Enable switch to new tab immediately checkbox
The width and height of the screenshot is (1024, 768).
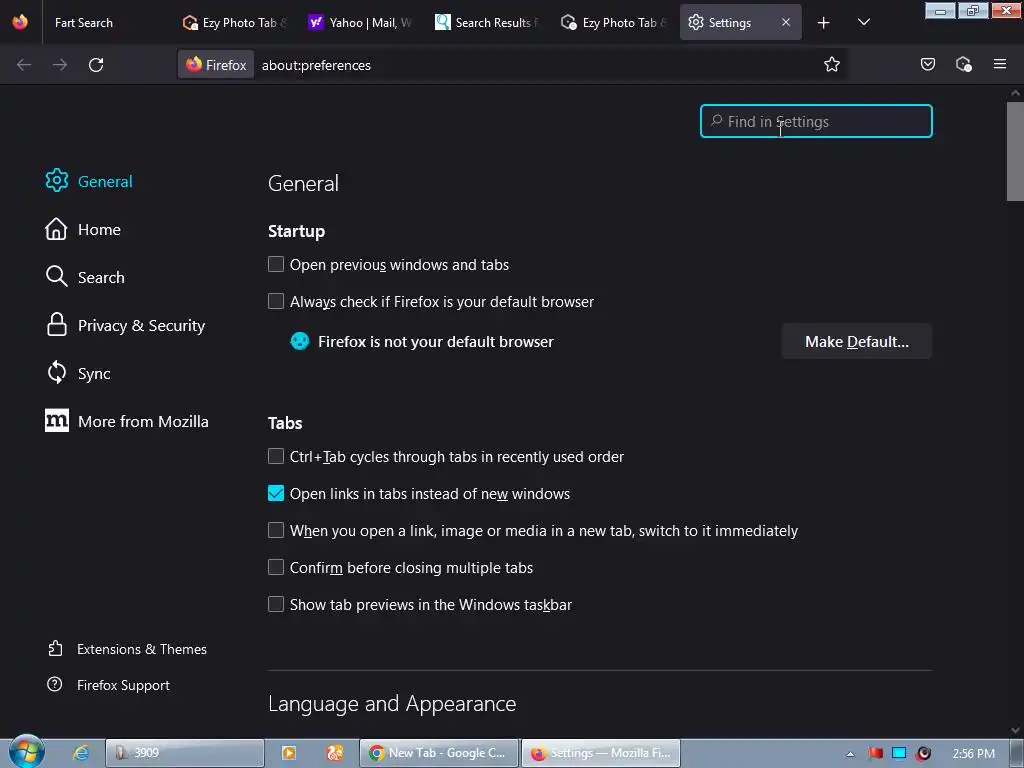point(276,530)
